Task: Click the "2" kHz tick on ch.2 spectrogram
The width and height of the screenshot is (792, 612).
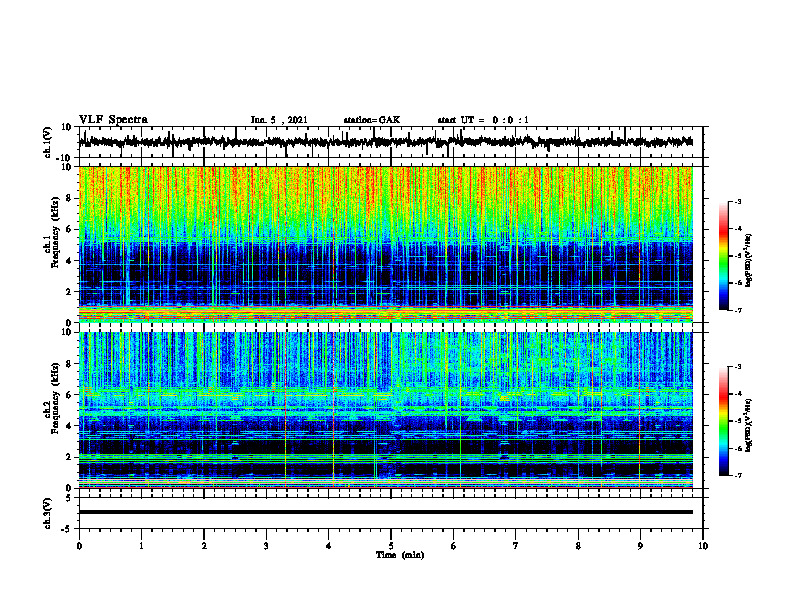Action: click(x=70, y=457)
